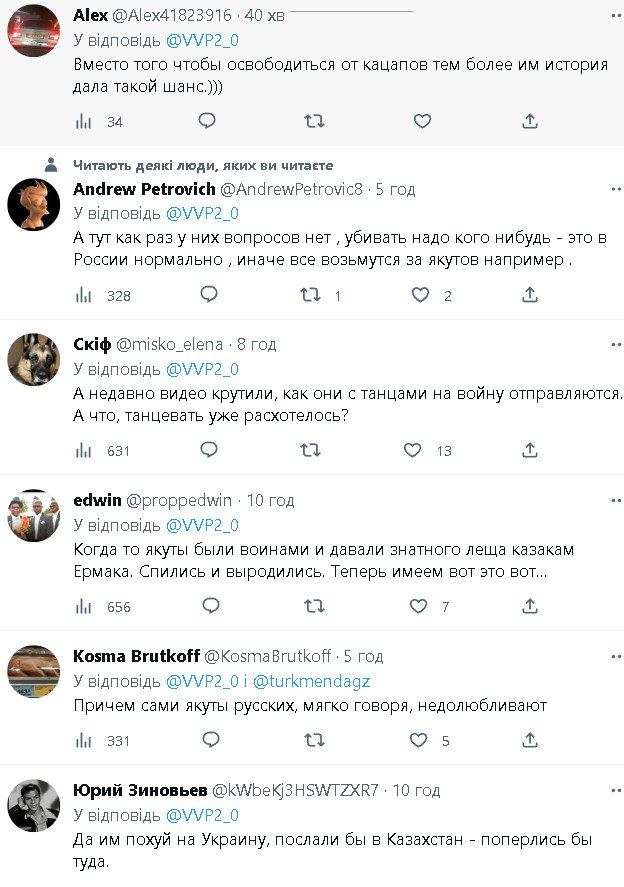Like the tweet by Скіф

click(412, 450)
